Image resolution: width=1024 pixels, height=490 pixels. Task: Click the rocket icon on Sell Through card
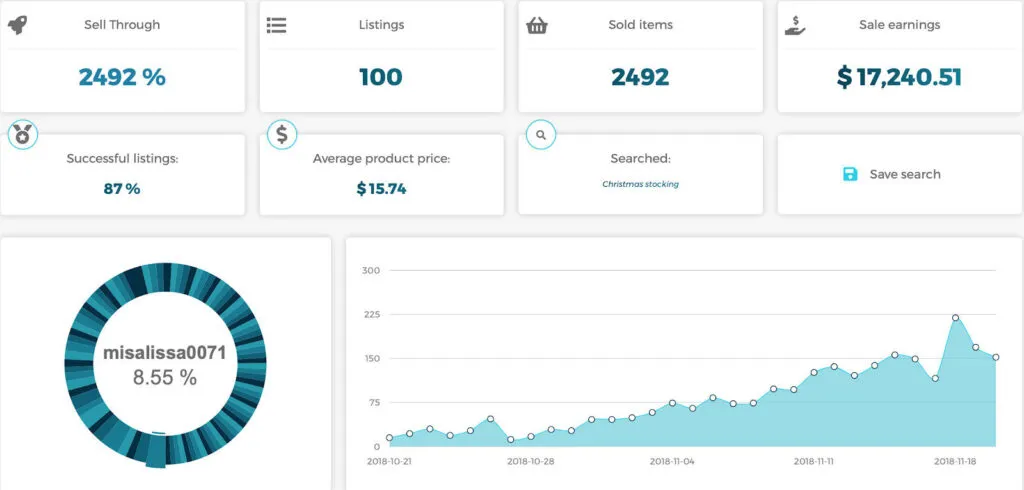(x=17, y=23)
